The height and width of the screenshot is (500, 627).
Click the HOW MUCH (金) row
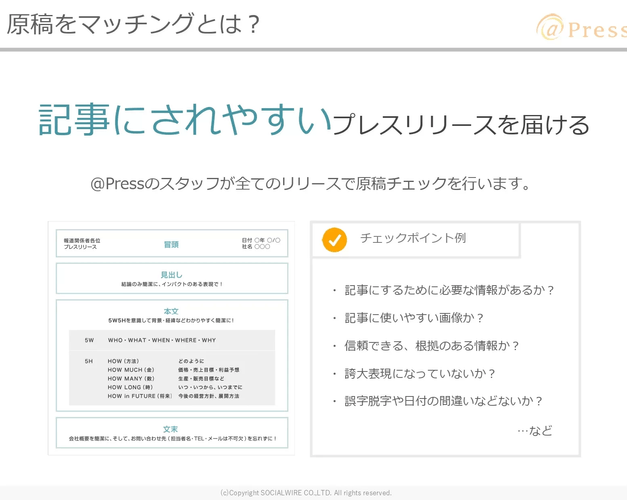(173, 370)
